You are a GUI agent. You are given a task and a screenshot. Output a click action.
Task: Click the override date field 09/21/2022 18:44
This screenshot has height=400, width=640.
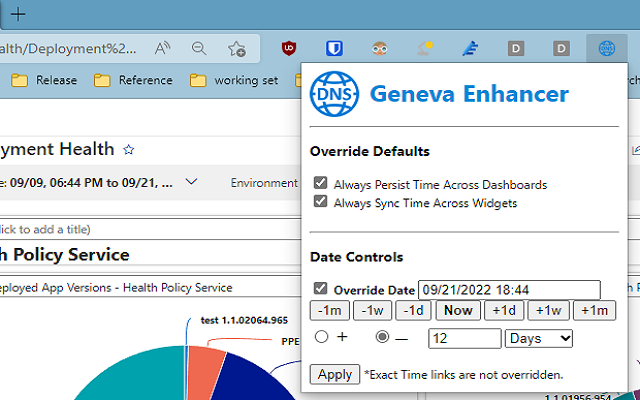pos(509,290)
